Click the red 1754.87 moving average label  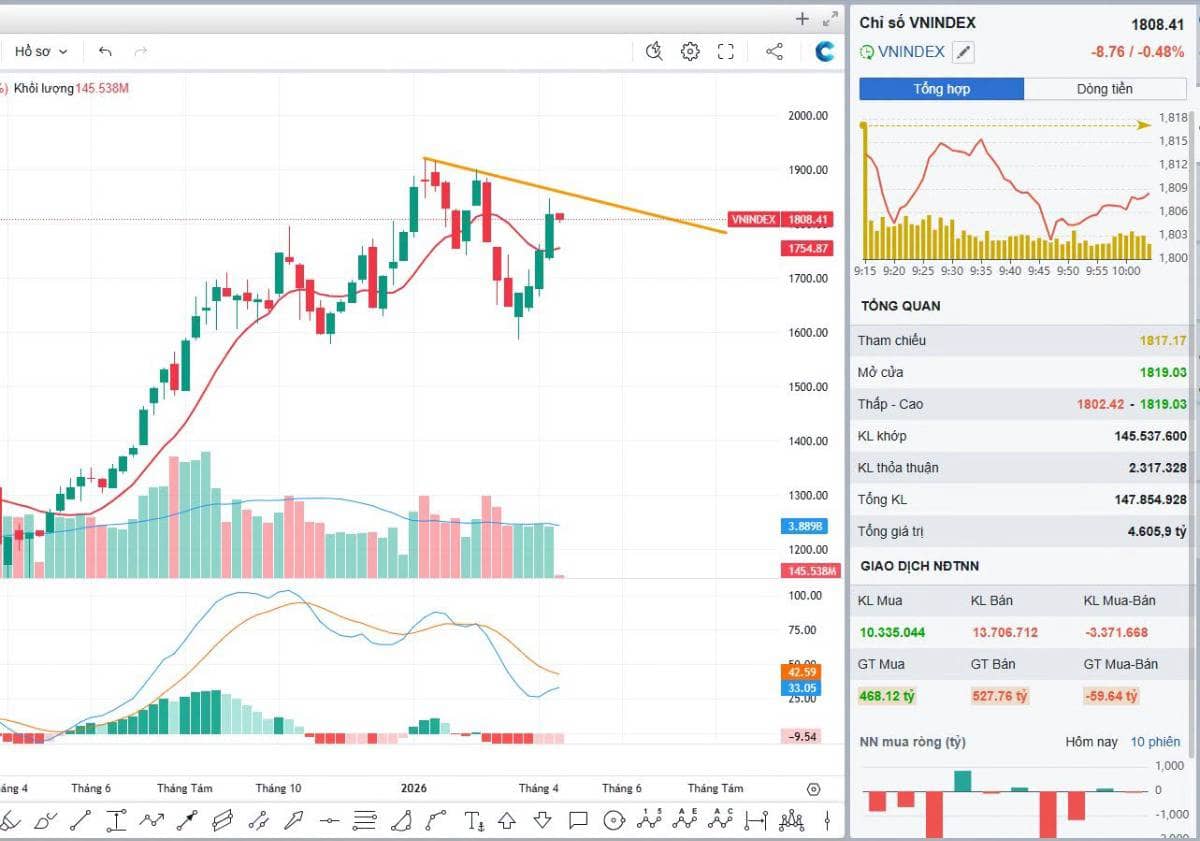805,248
